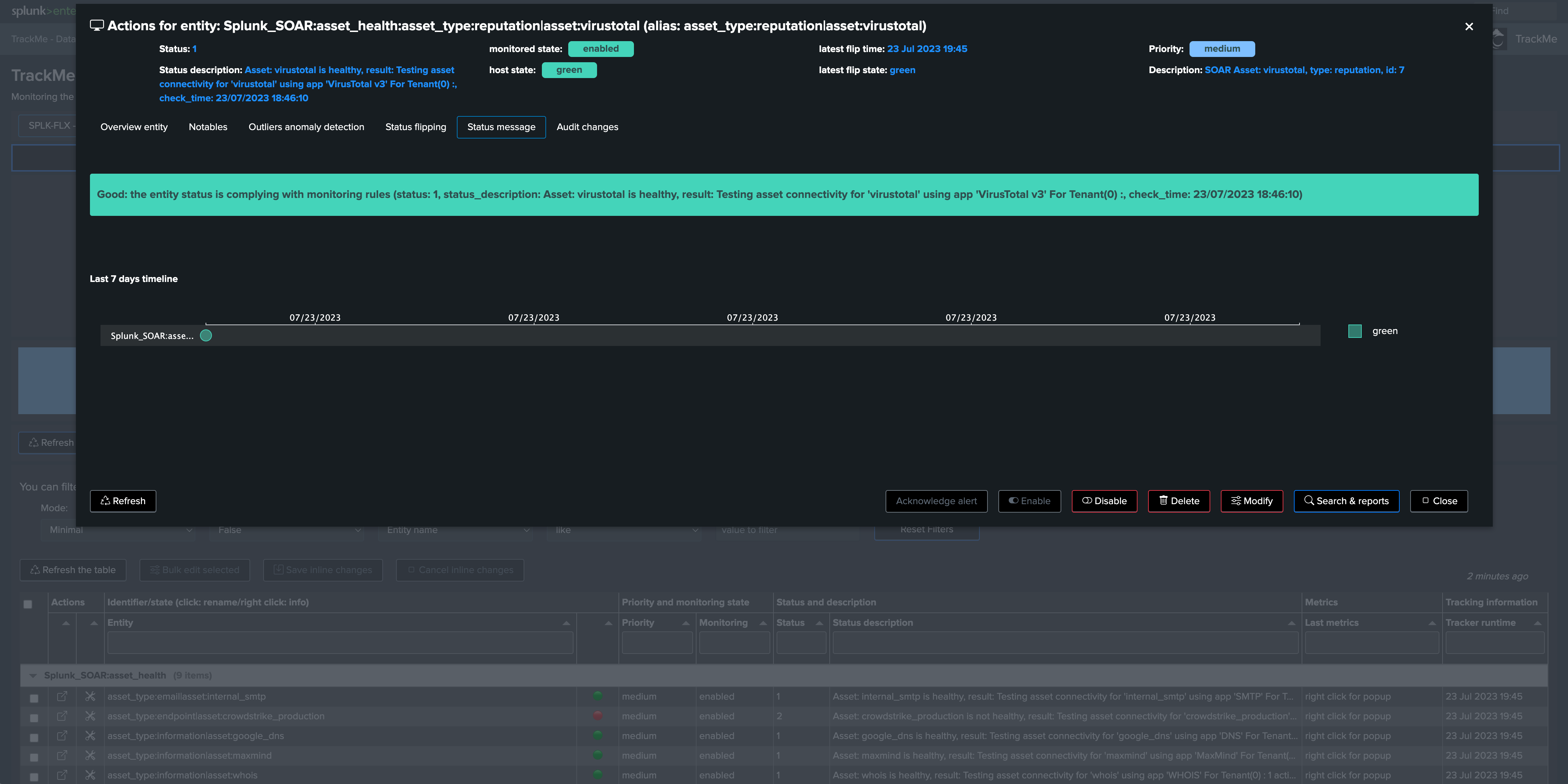Viewport: 1568px width, 784px height.
Task: Click Save inline changes button
Action: click(323, 570)
